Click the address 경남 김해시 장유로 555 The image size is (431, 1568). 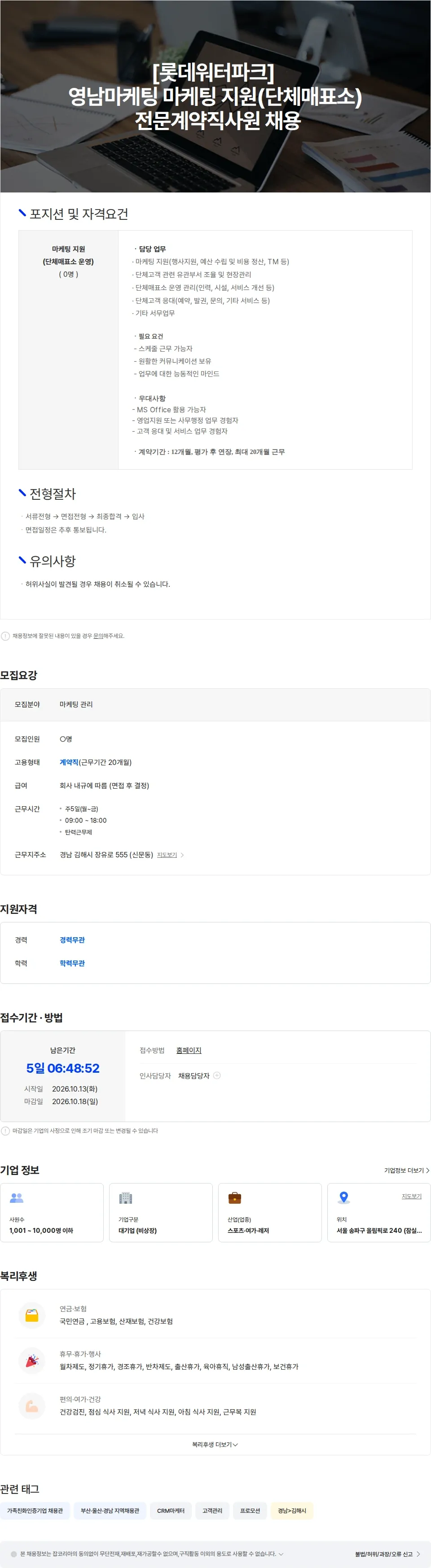pyautogui.click(x=106, y=855)
